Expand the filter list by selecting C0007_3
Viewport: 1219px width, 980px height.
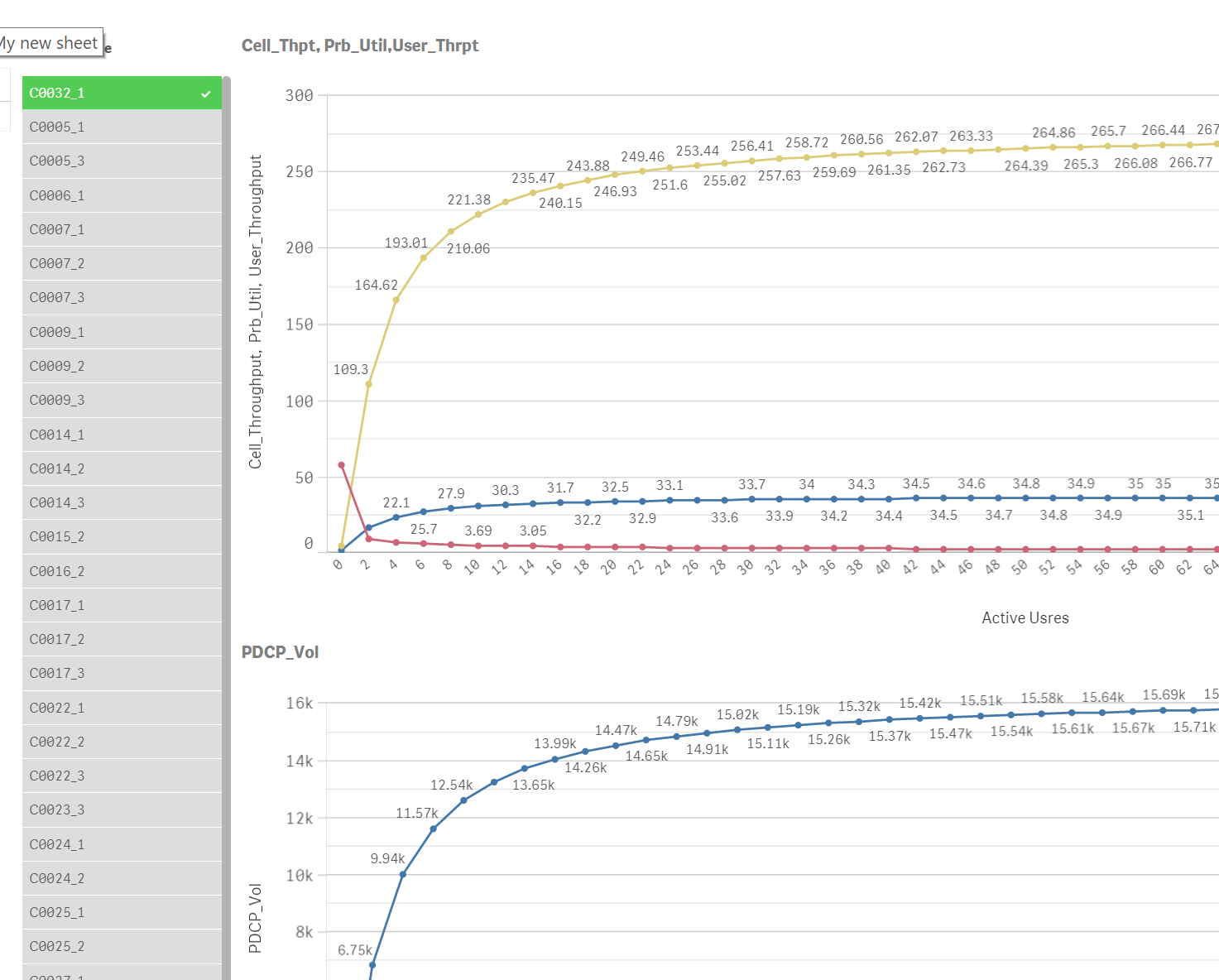click(99, 297)
